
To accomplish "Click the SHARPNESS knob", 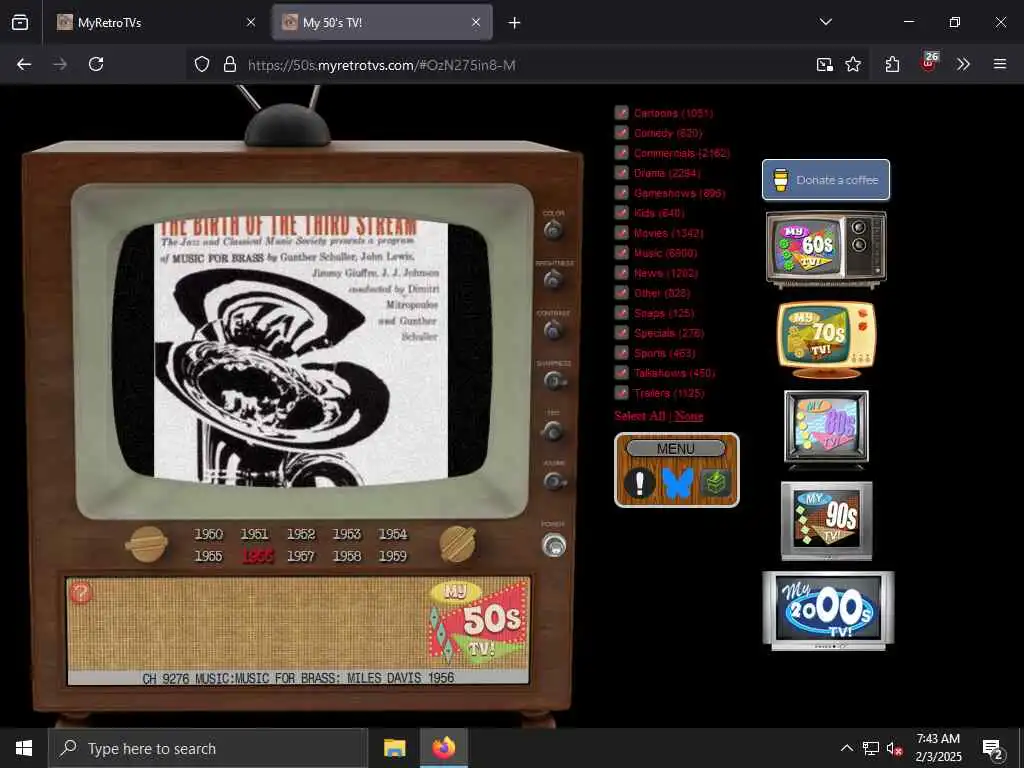I will point(554,381).
